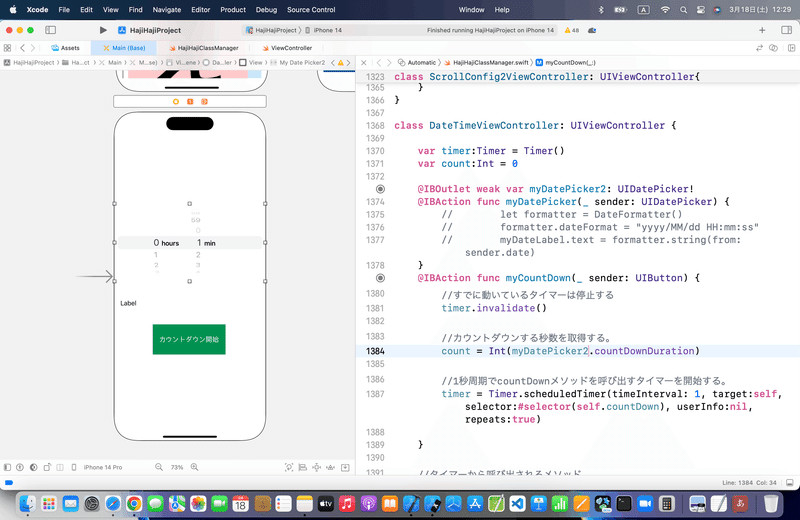
Task: Toggle the debug area at the bottom right
Action: pyautogui.click(x=790, y=482)
